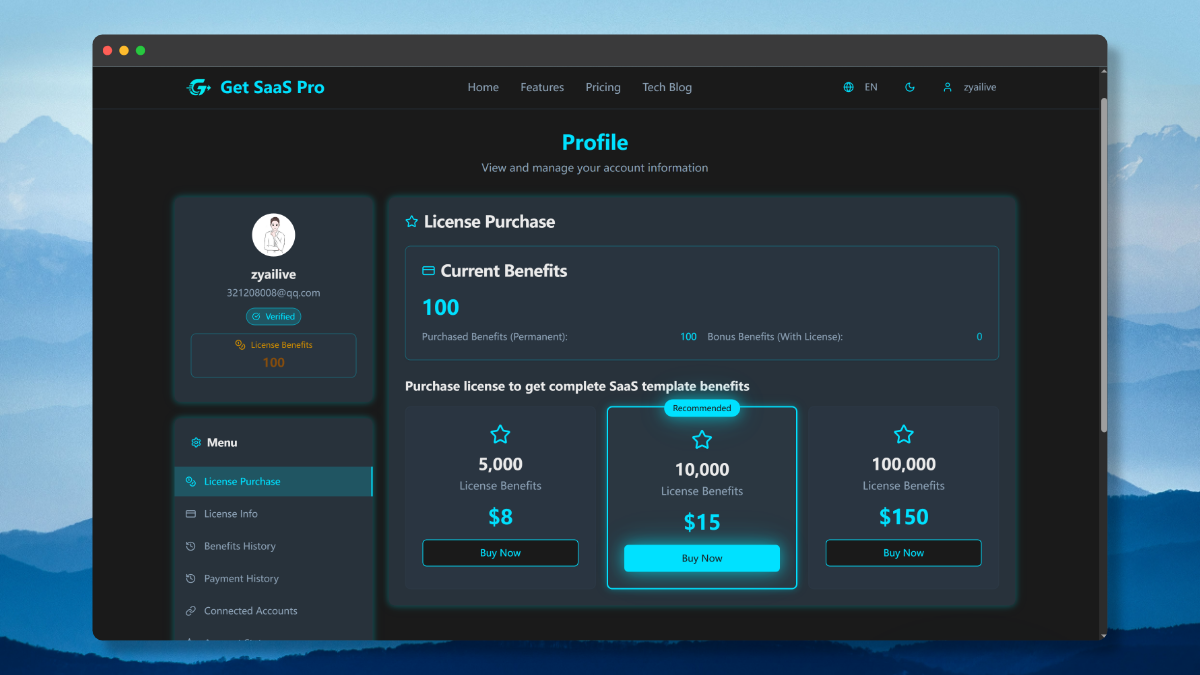Open the Tech Blog page

666,87
